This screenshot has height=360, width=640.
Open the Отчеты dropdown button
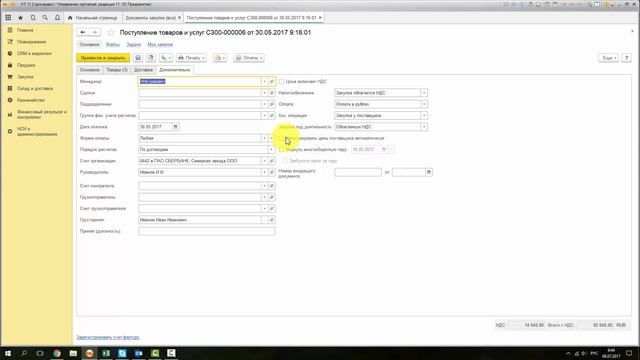249,58
